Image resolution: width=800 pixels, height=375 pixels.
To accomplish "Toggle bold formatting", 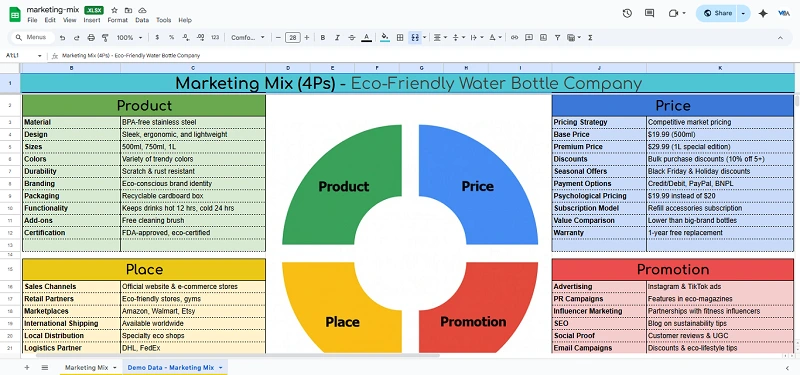I will [323, 38].
